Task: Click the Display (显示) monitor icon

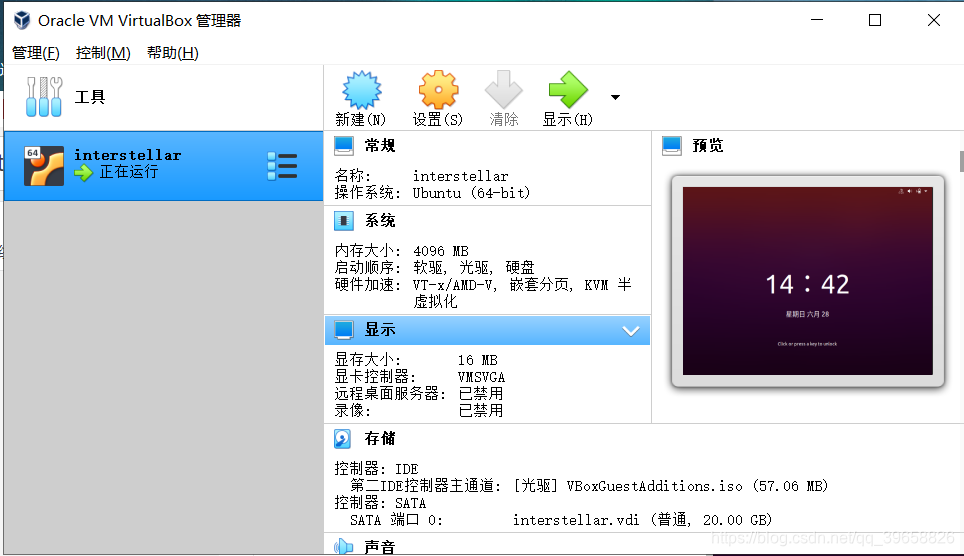Action: click(344, 330)
